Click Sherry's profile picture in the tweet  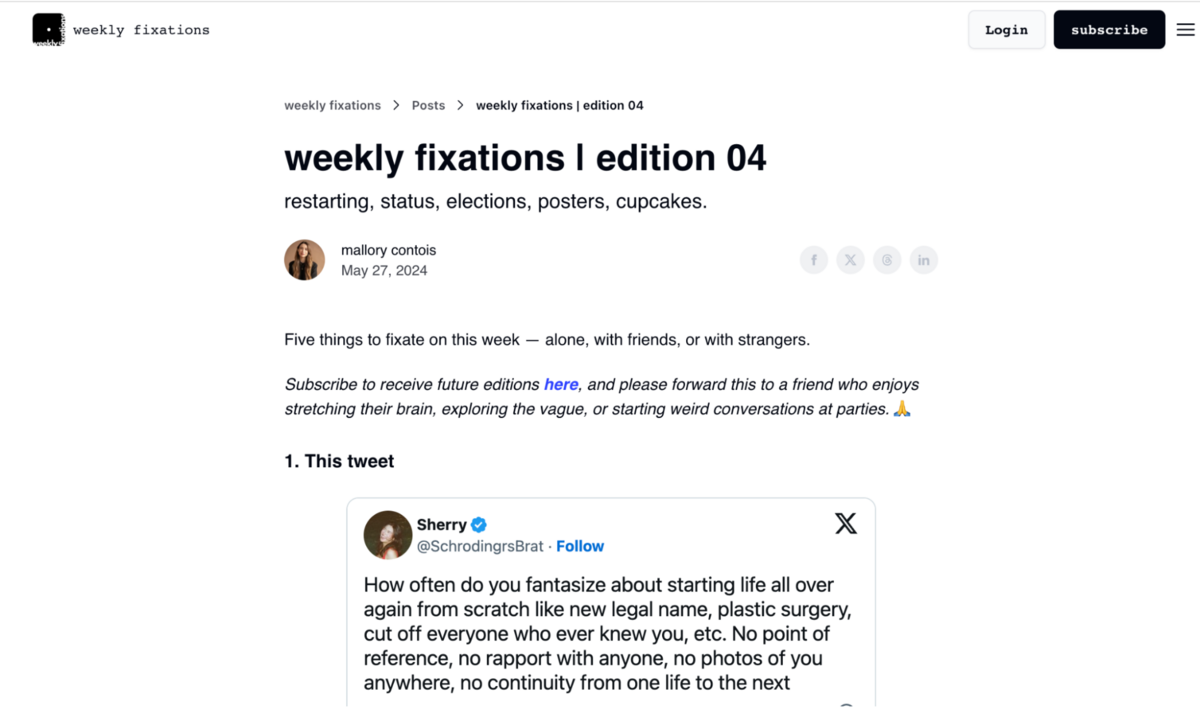coord(388,535)
